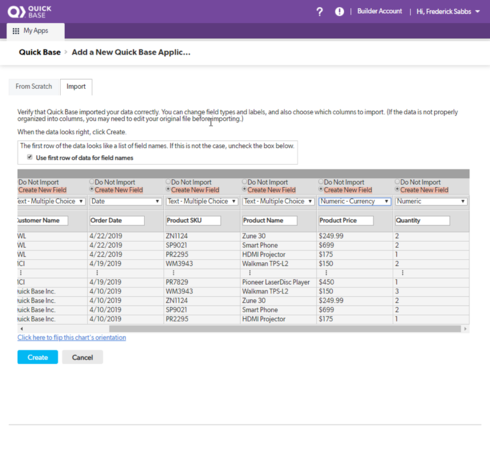Click the table's horizontal scrollbar thumb
490x474 pixels.
285,329
